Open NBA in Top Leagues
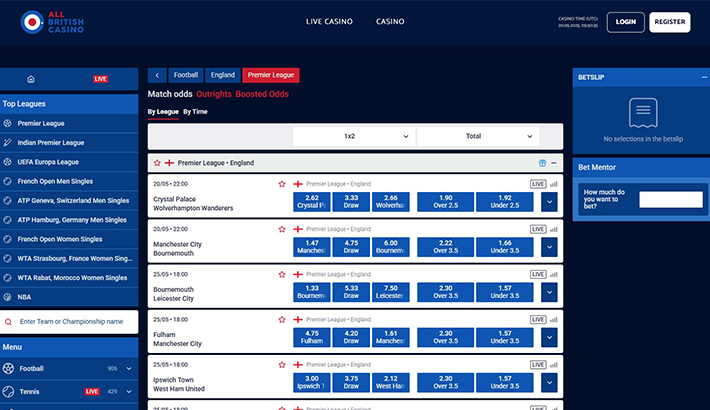This screenshot has height=410, width=710. tap(69, 297)
